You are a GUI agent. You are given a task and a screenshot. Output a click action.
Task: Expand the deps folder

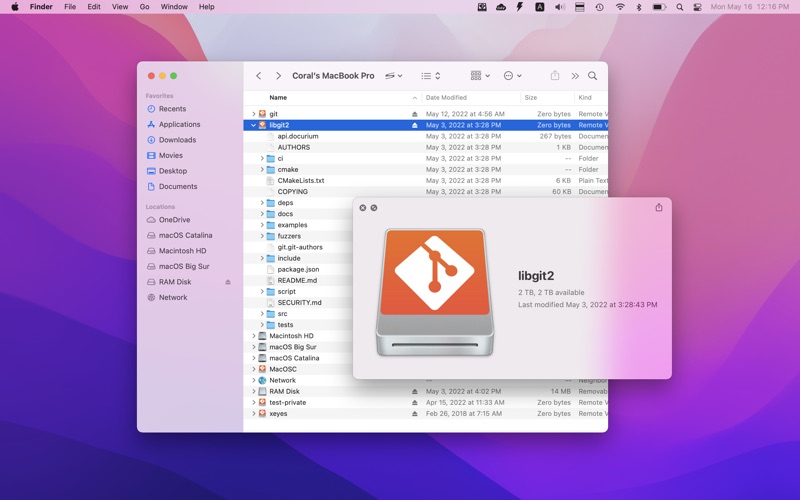pyautogui.click(x=262, y=203)
